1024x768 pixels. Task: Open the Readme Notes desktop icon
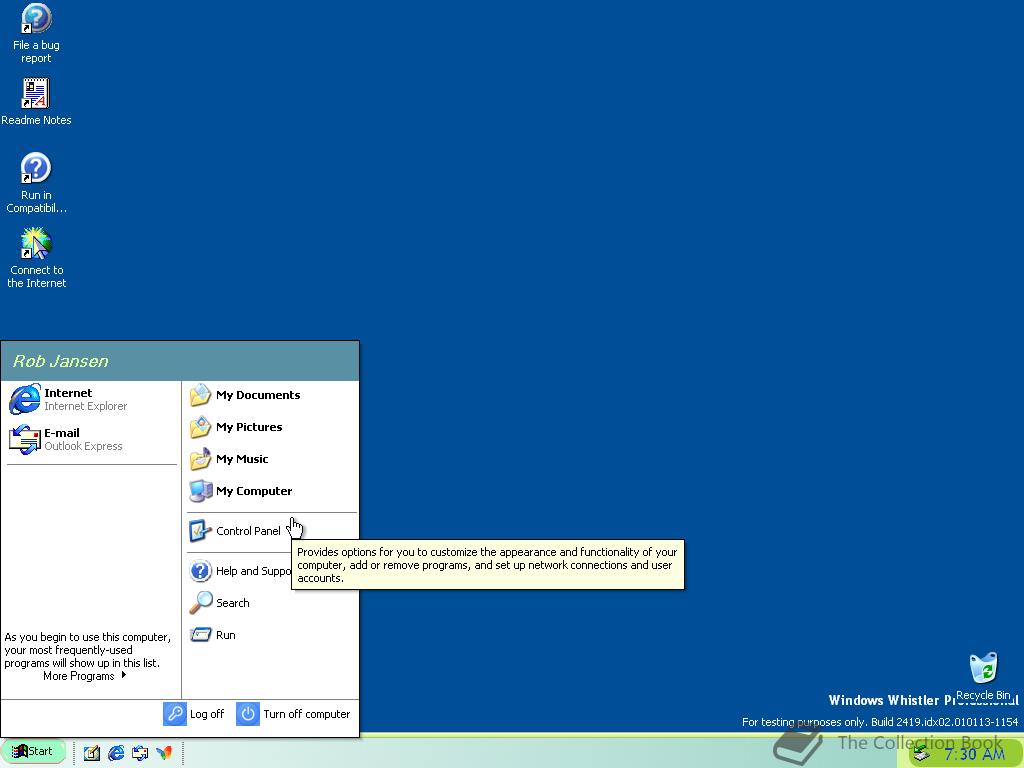point(36,102)
